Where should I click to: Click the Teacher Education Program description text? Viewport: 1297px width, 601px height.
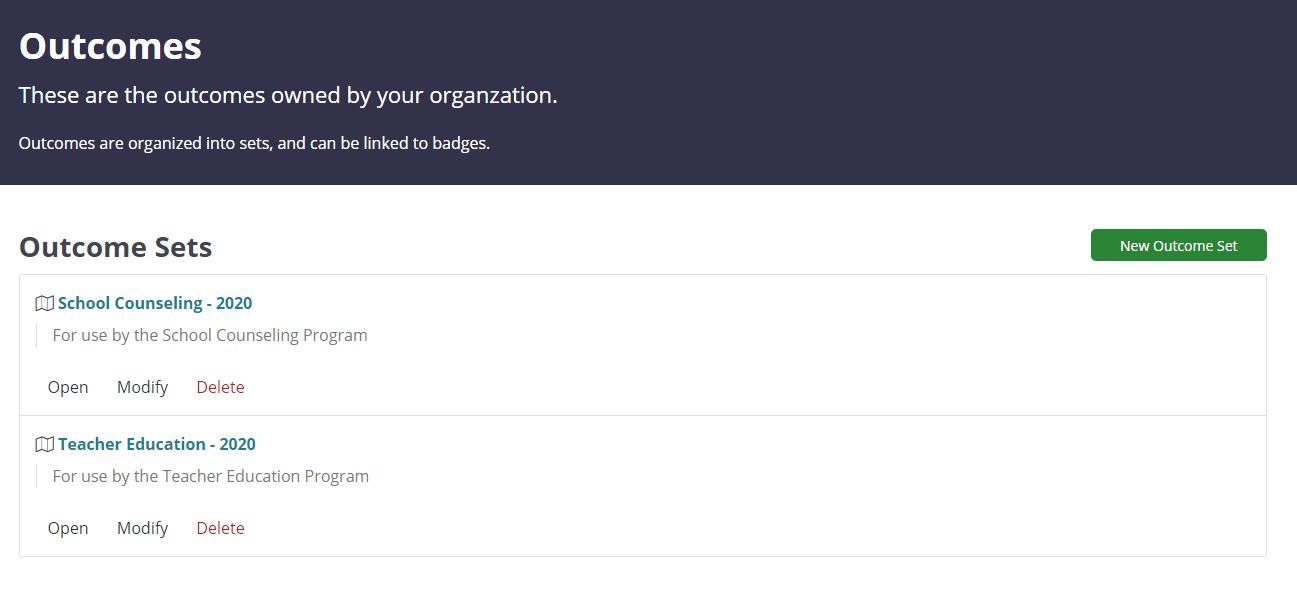[211, 476]
